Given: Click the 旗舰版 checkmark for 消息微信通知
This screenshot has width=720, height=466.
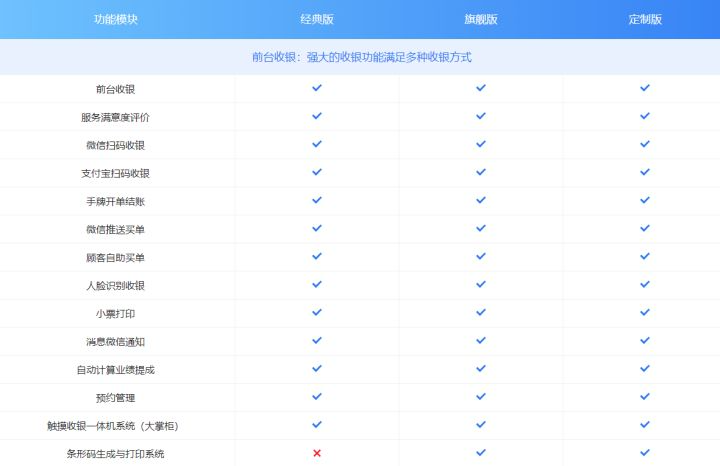Looking at the screenshot, I should 481,340.
